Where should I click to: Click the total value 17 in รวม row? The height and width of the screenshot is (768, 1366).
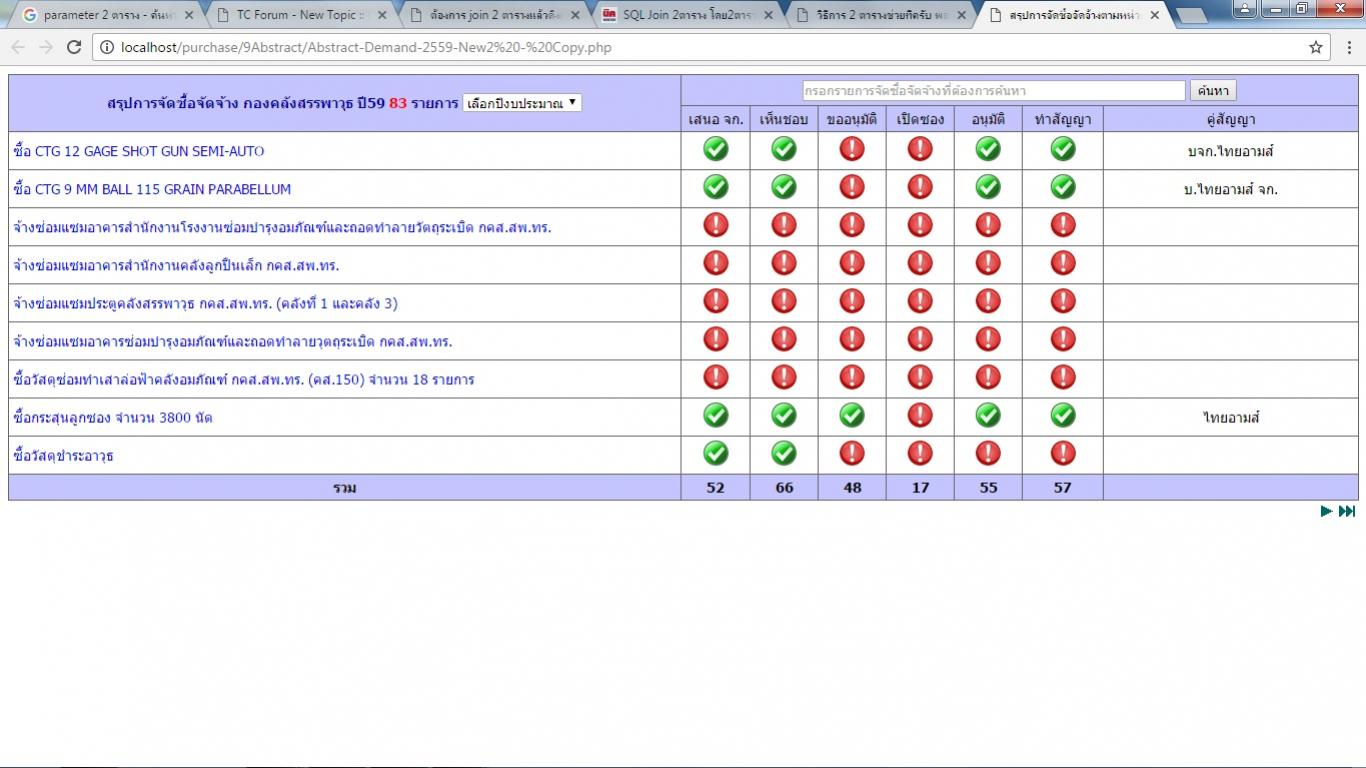(x=920, y=487)
